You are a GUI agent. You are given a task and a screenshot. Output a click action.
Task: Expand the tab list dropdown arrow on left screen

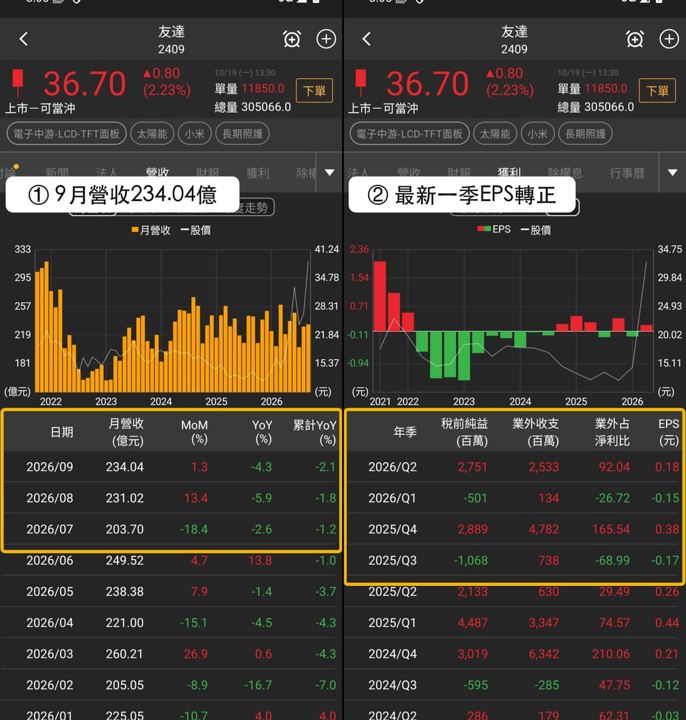(329, 172)
